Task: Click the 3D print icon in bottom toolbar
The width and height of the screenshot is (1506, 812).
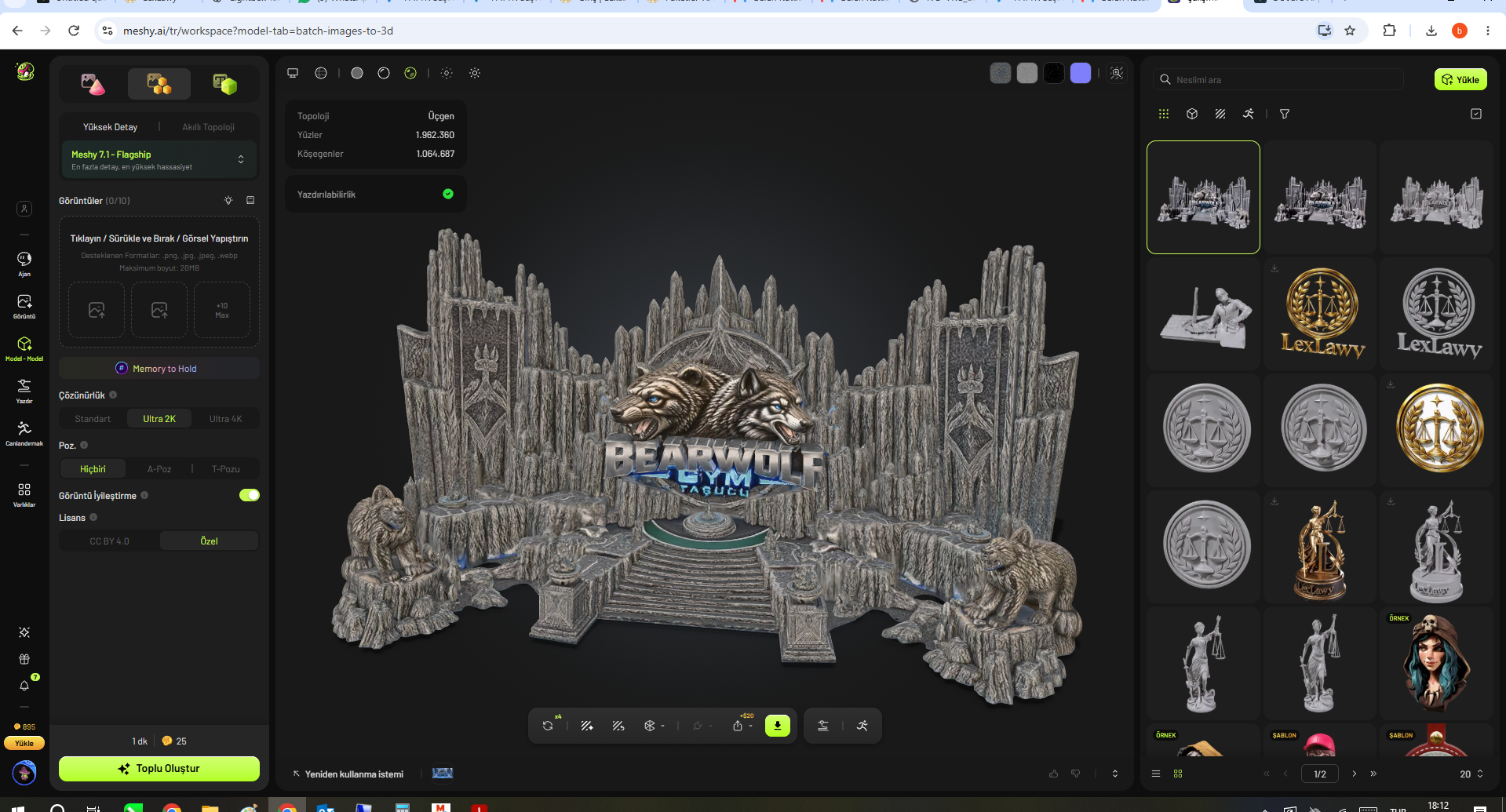Action: pos(823,726)
